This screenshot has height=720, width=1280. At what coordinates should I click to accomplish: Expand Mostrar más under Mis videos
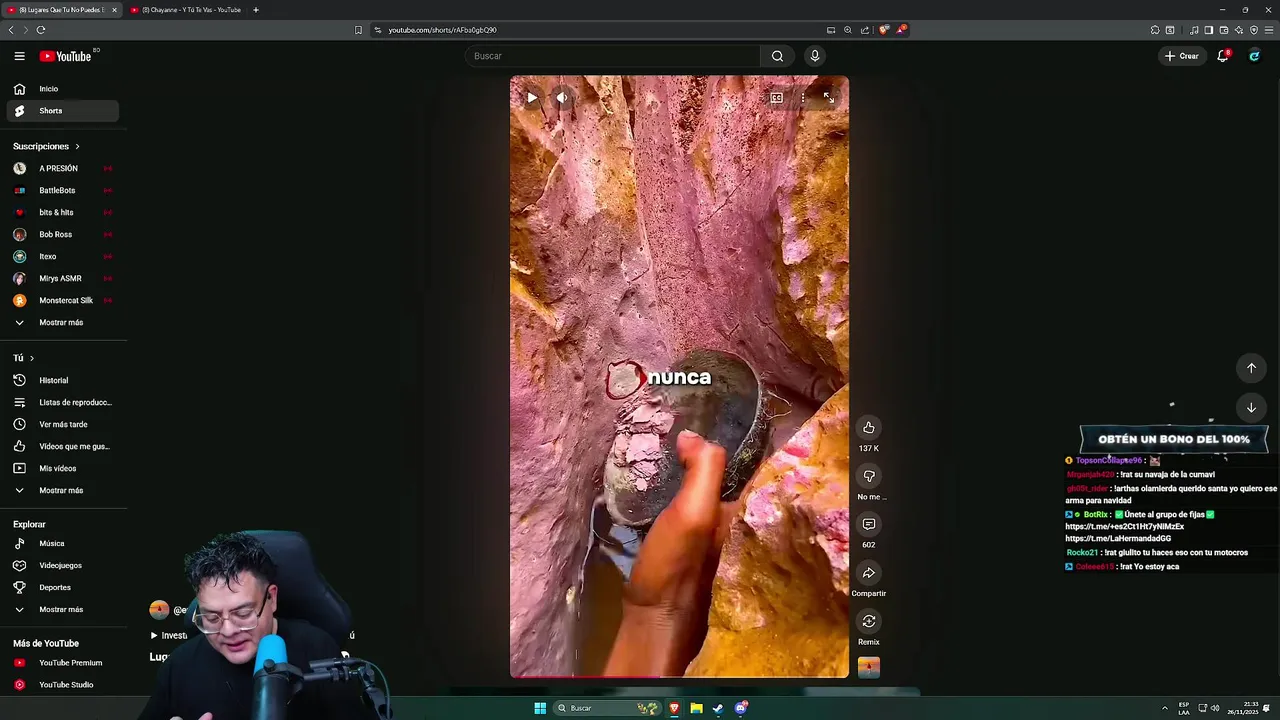60,491
